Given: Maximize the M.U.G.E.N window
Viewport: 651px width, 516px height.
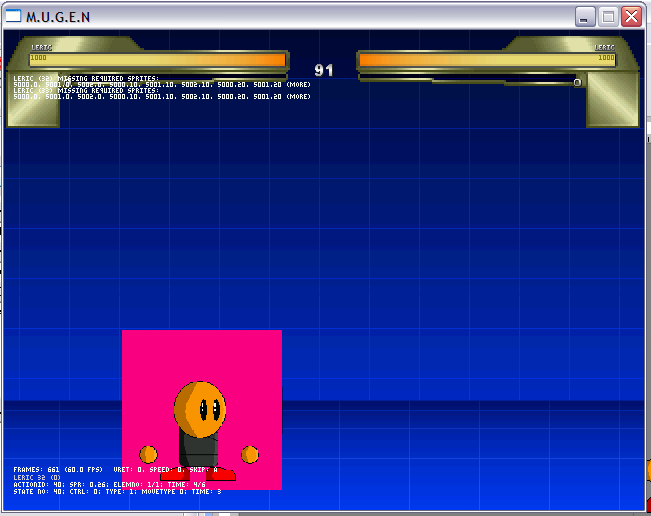Looking at the screenshot, I should (607, 16).
